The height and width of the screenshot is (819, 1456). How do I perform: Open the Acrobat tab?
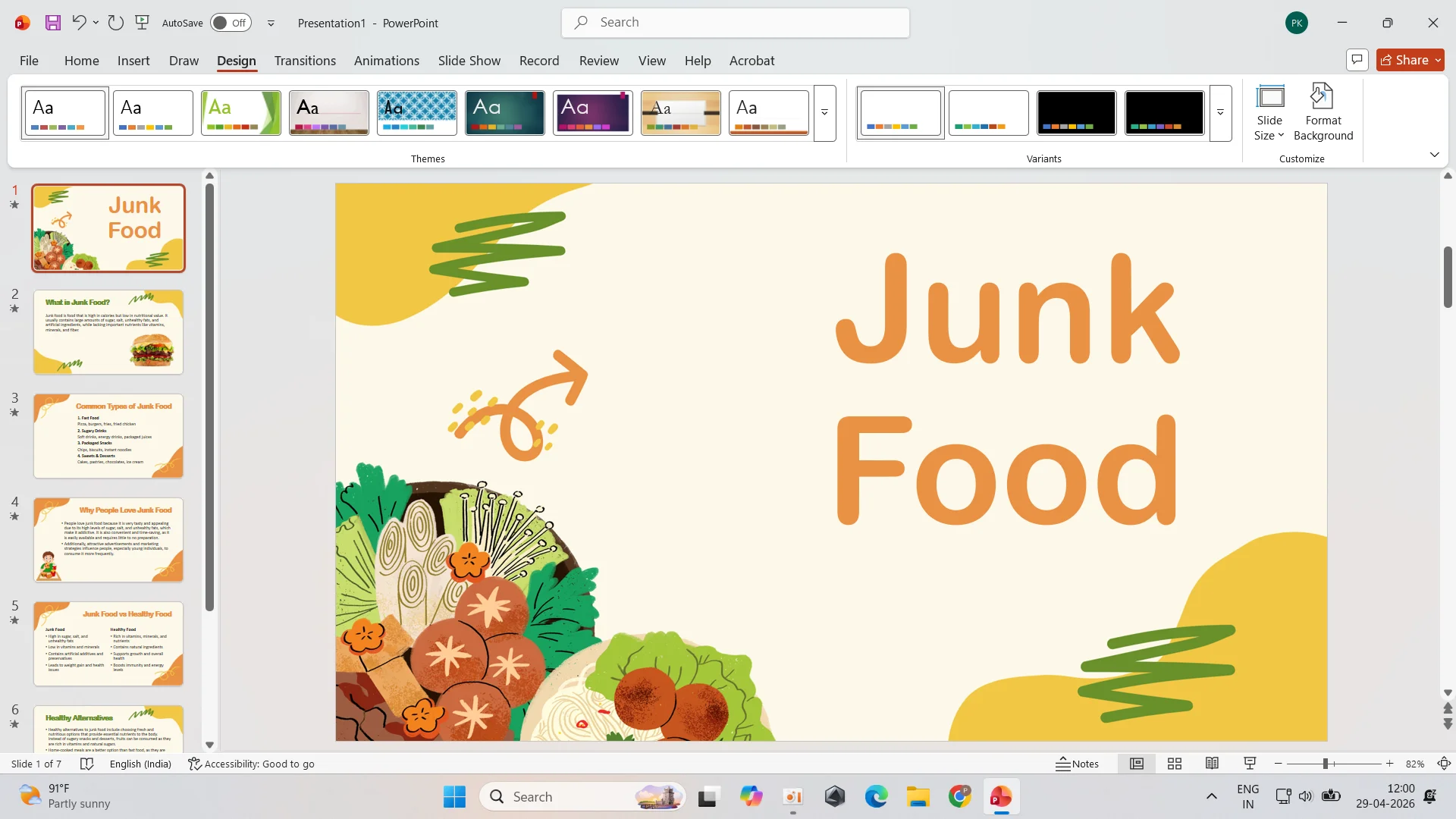[752, 61]
